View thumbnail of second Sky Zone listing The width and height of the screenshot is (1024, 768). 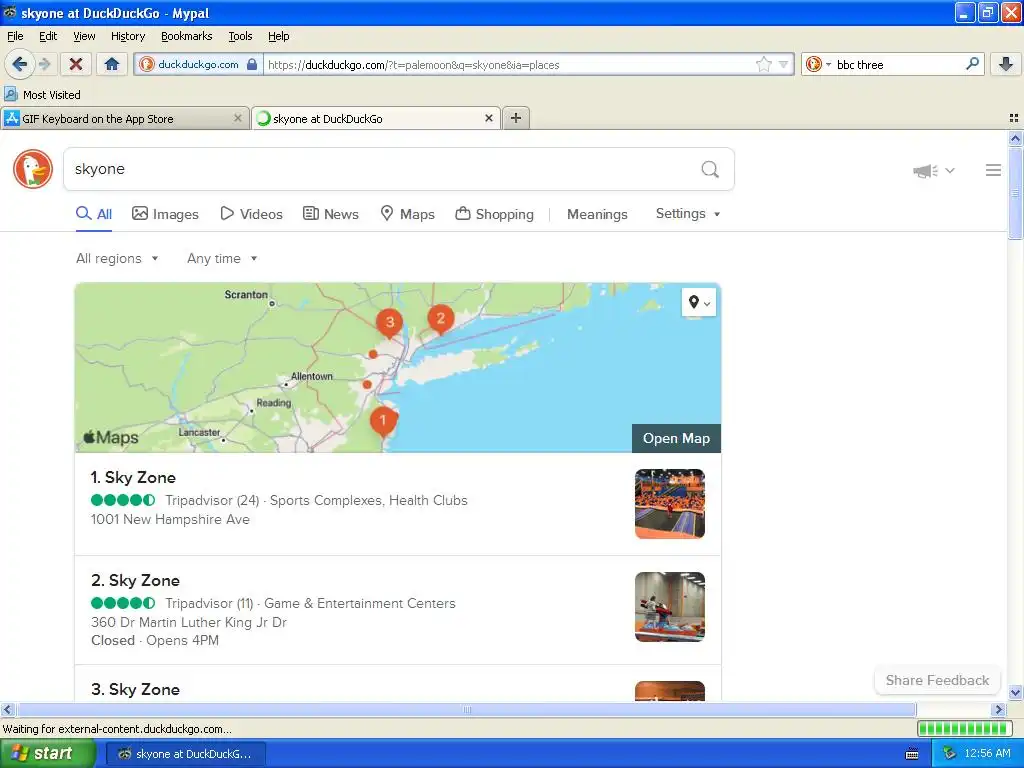(x=669, y=607)
